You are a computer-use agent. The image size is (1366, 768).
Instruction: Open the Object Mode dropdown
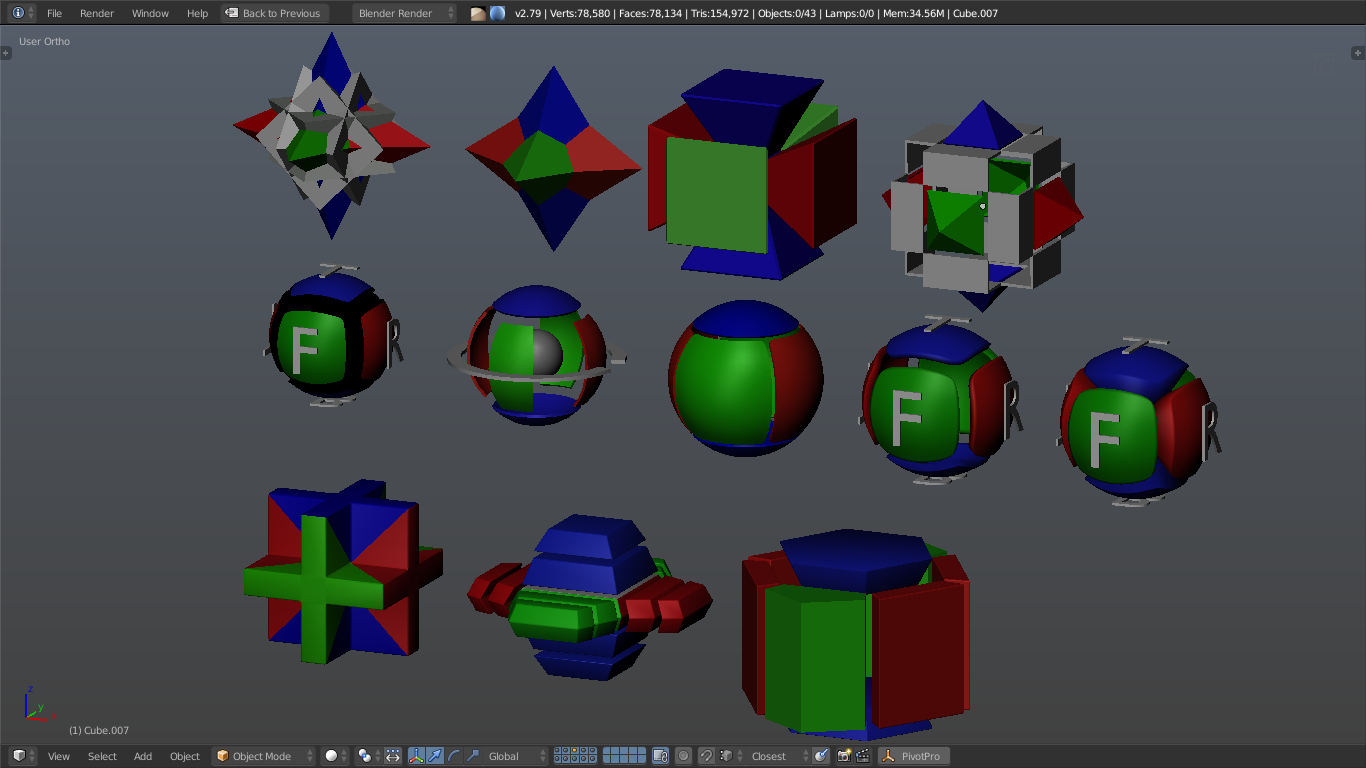pyautogui.click(x=264, y=756)
